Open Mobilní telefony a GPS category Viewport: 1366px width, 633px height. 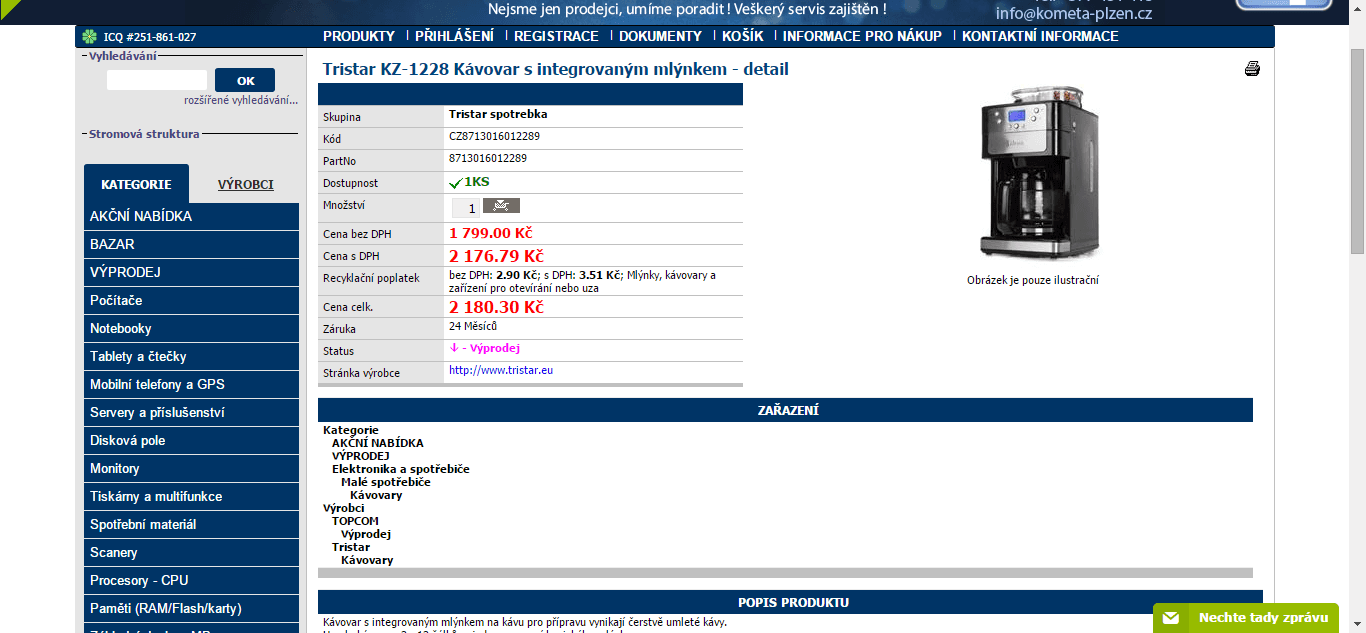[x=191, y=384]
